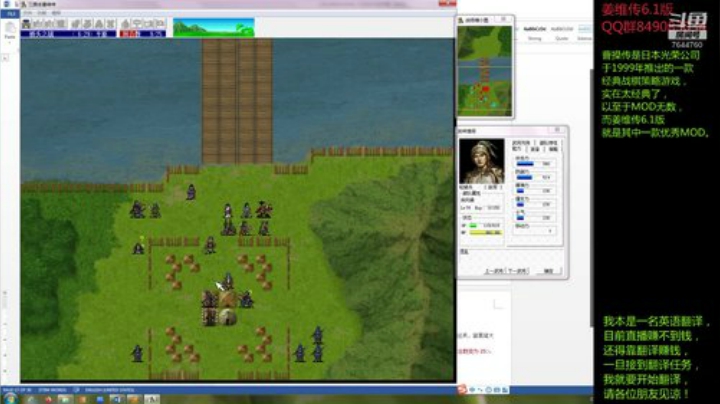720x404 pixels.
Task: Click the word count in Word status bar
Action: coord(52,390)
